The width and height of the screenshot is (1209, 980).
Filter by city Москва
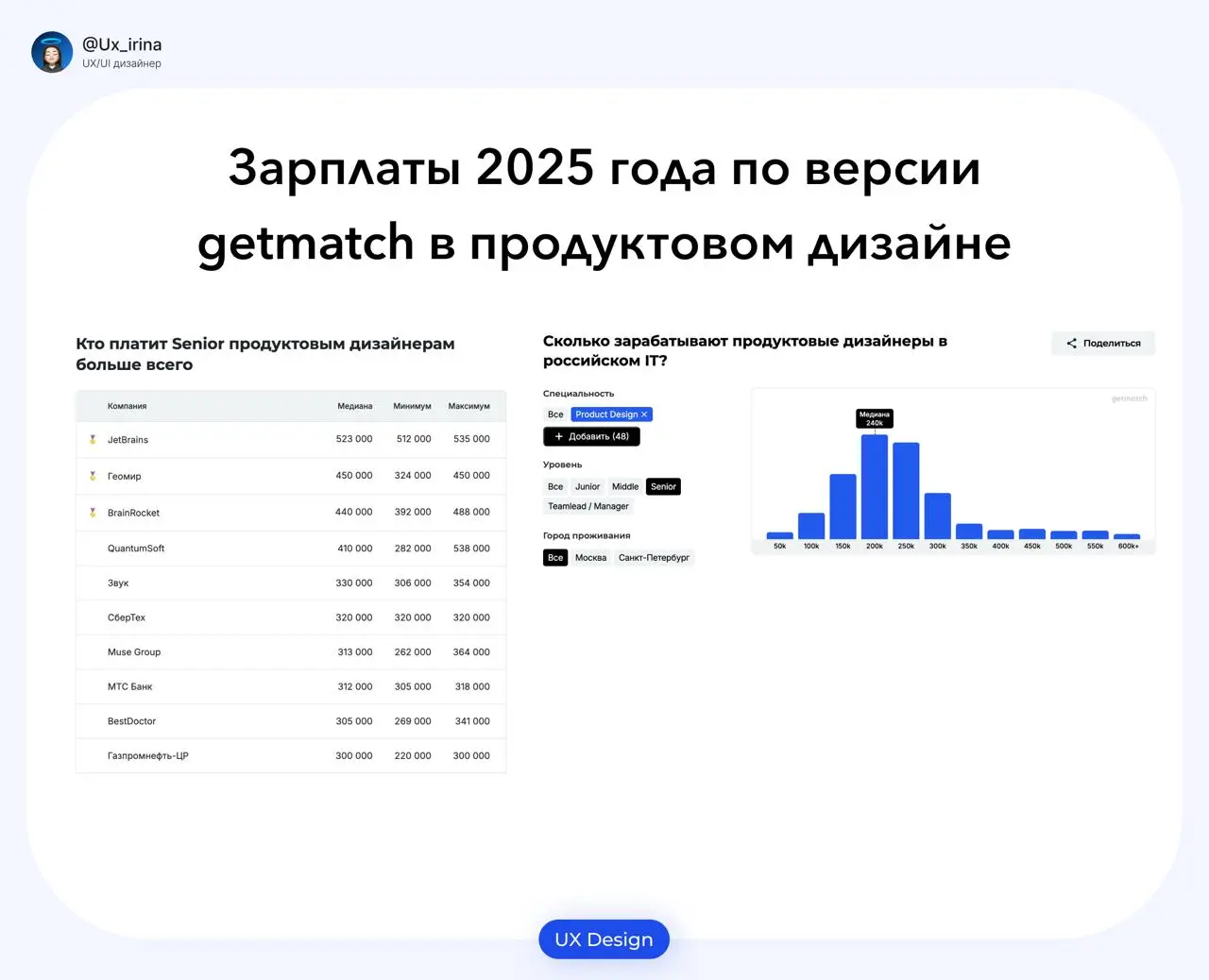590,558
